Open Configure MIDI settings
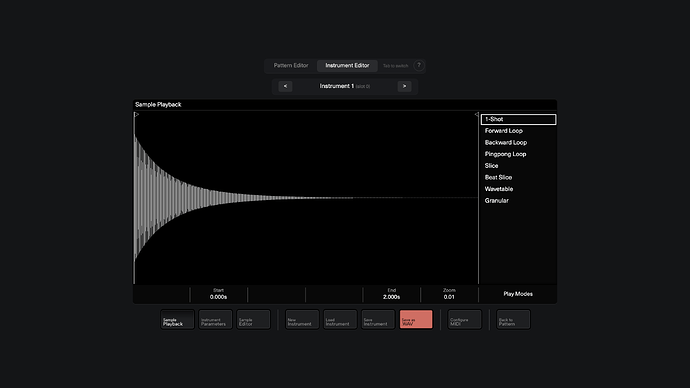Screen dimensions: 690x388 click(465, 319)
